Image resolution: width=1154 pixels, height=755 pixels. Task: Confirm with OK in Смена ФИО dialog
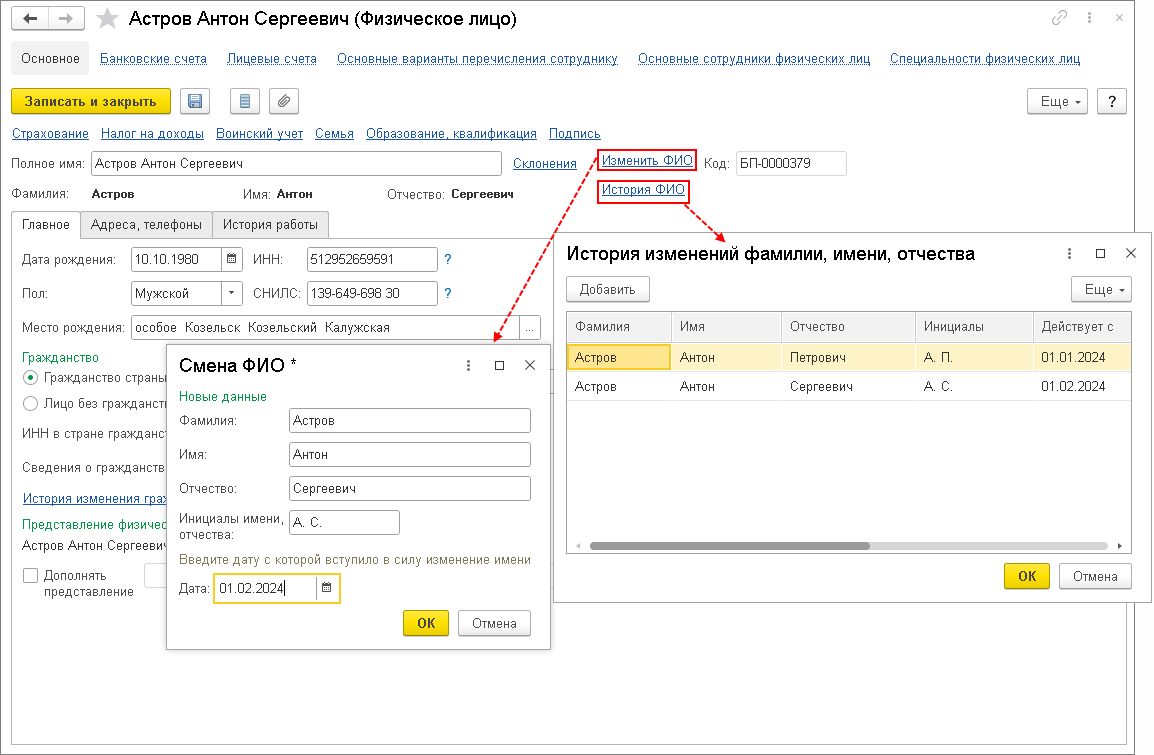click(425, 623)
